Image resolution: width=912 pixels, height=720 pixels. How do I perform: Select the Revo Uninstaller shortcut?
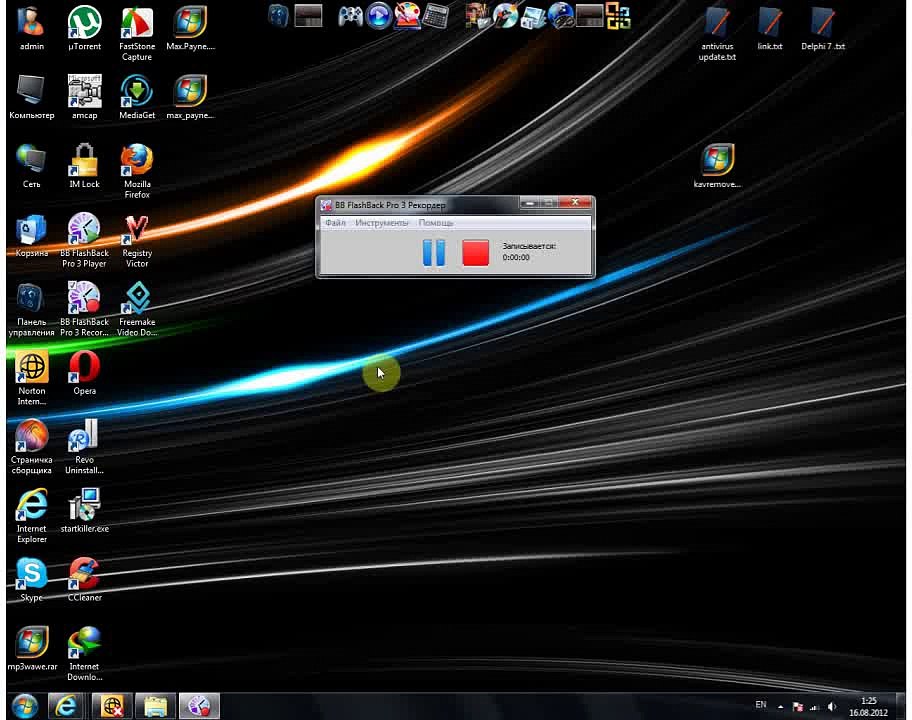pos(84,447)
